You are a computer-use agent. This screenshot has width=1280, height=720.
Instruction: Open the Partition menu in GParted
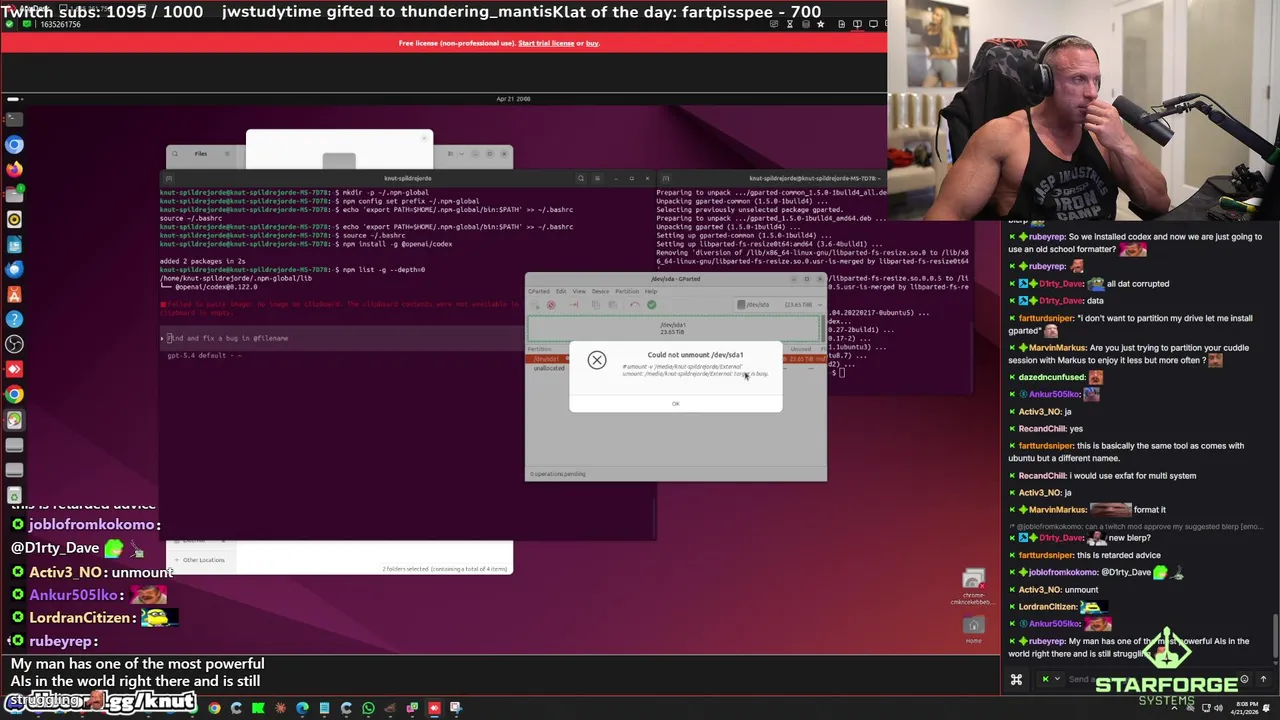[x=627, y=291]
